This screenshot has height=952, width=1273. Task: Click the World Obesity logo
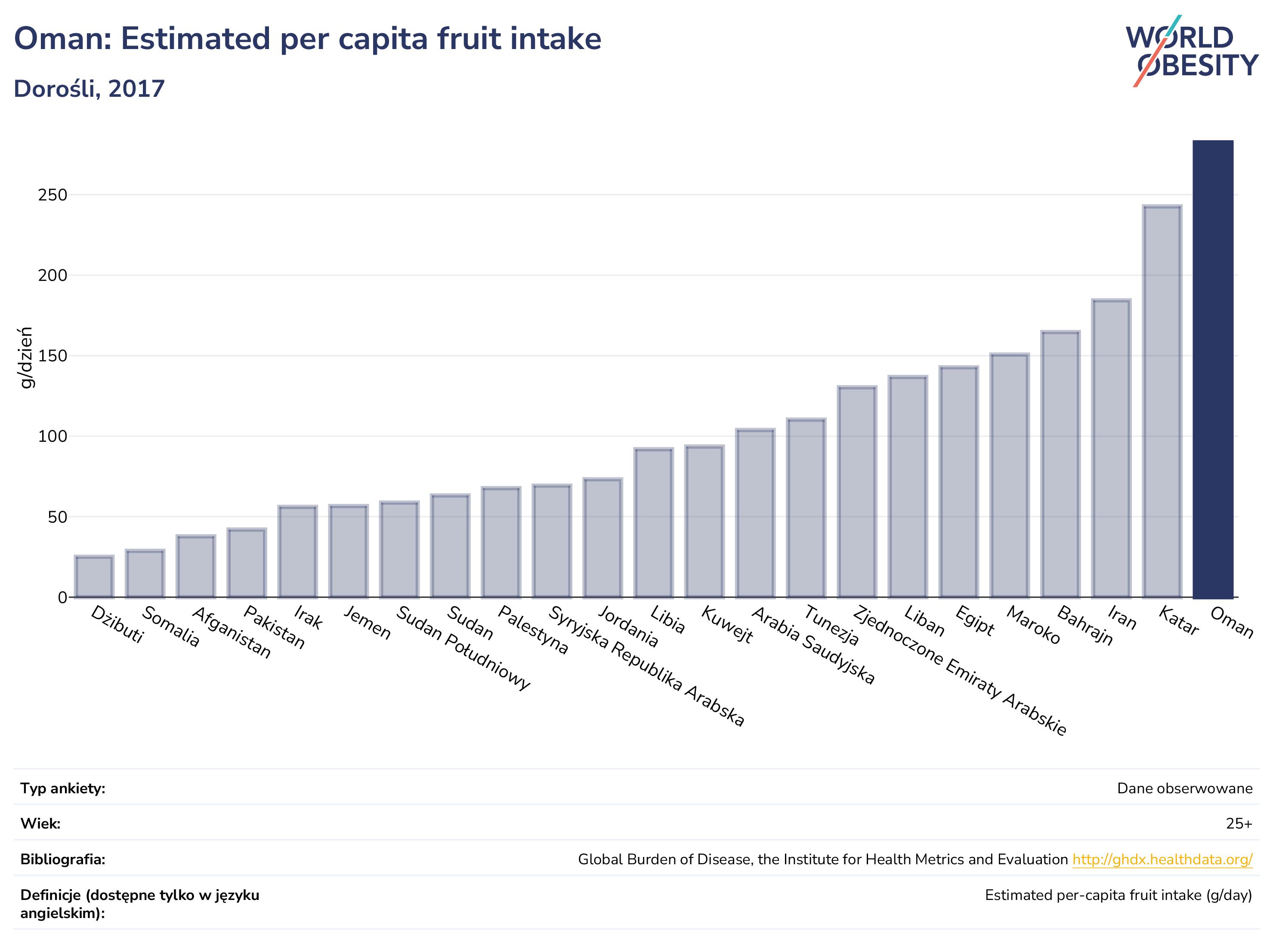point(1192,51)
